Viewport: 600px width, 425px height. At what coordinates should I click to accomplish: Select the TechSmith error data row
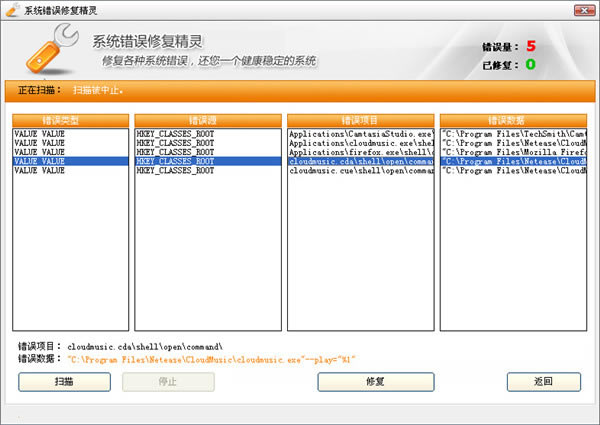click(x=514, y=134)
